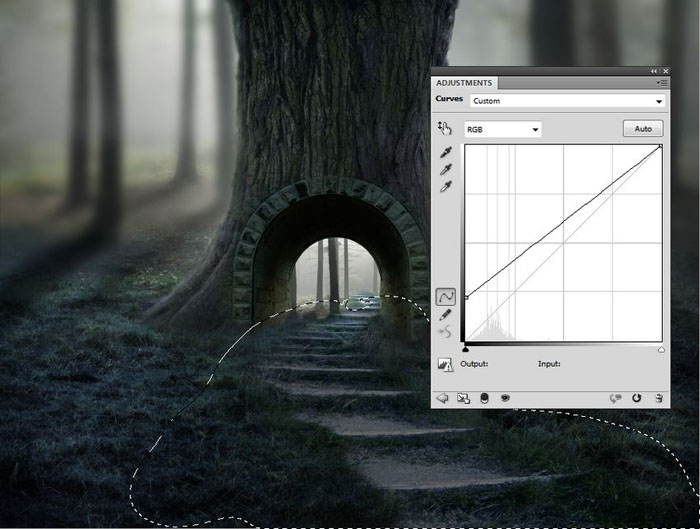Choose edit points curve mode
This screenshot has width=700, height=529.
pyautogui.click(x=446, y=296)
